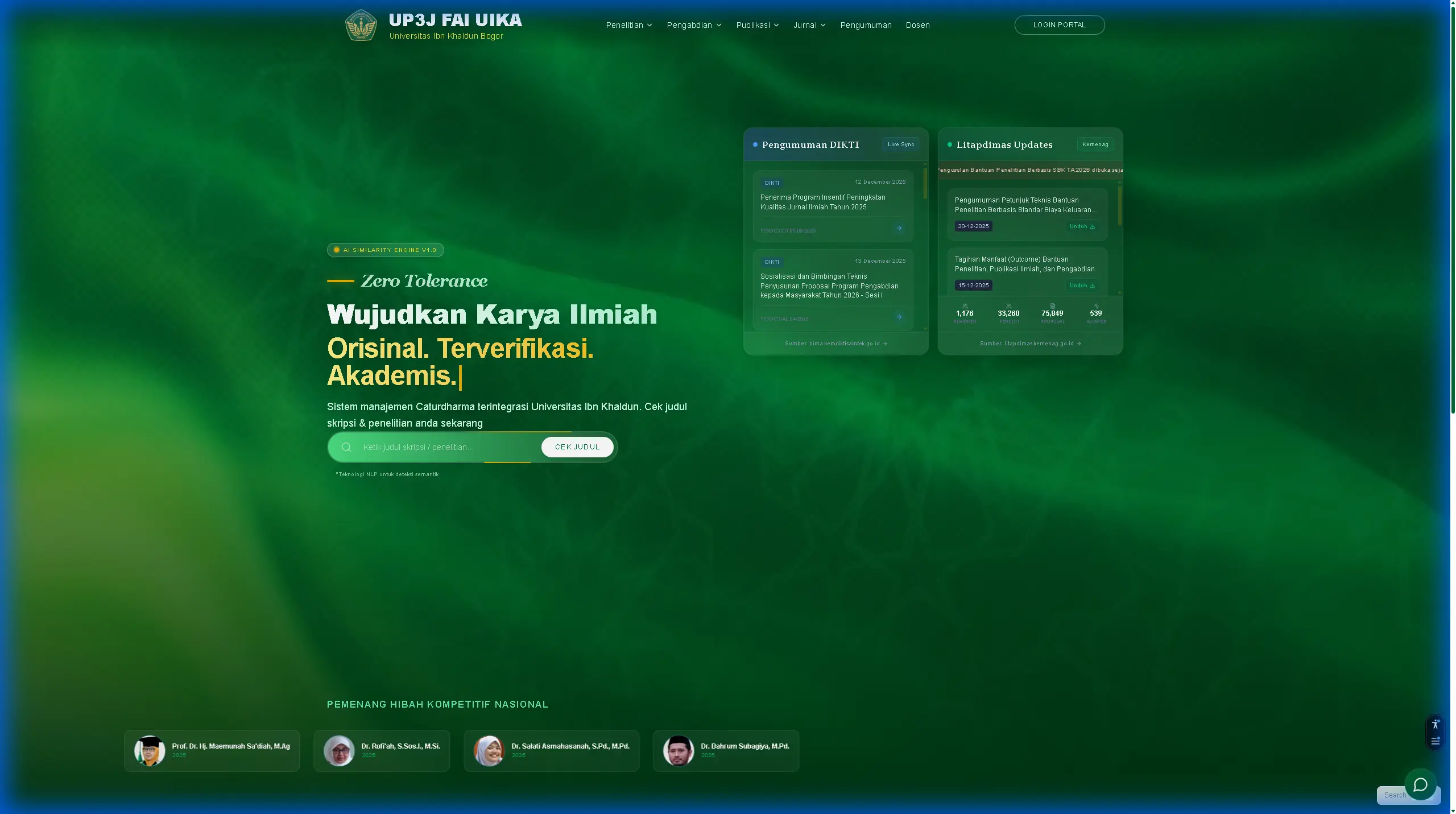This screenshot has width=1456, height=814.
Task: Select Prof. Dr. Hj. Maemunah Sa'diah card
Action: tap(212, 750)
